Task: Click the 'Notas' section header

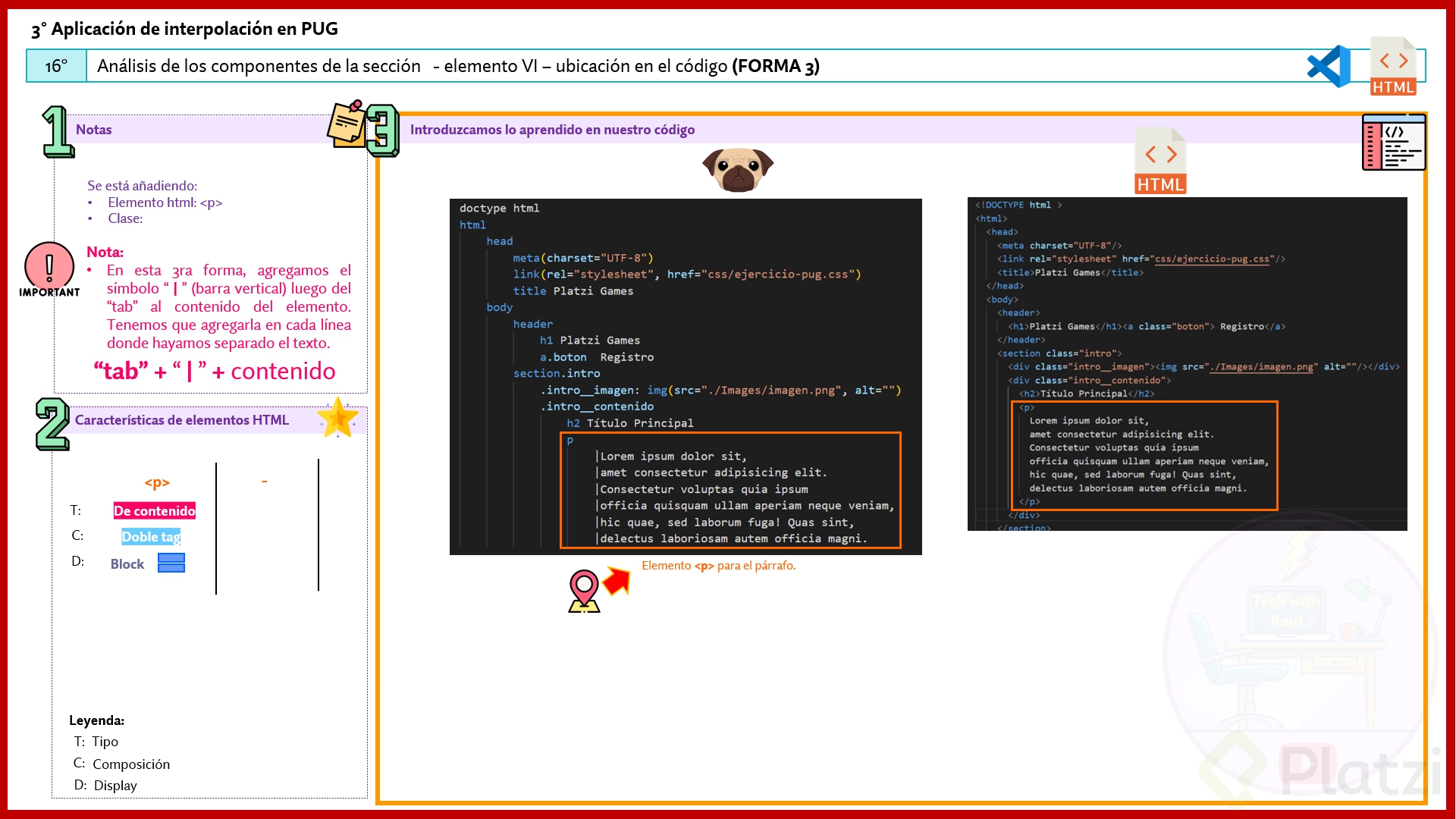Action: [94, 130]
